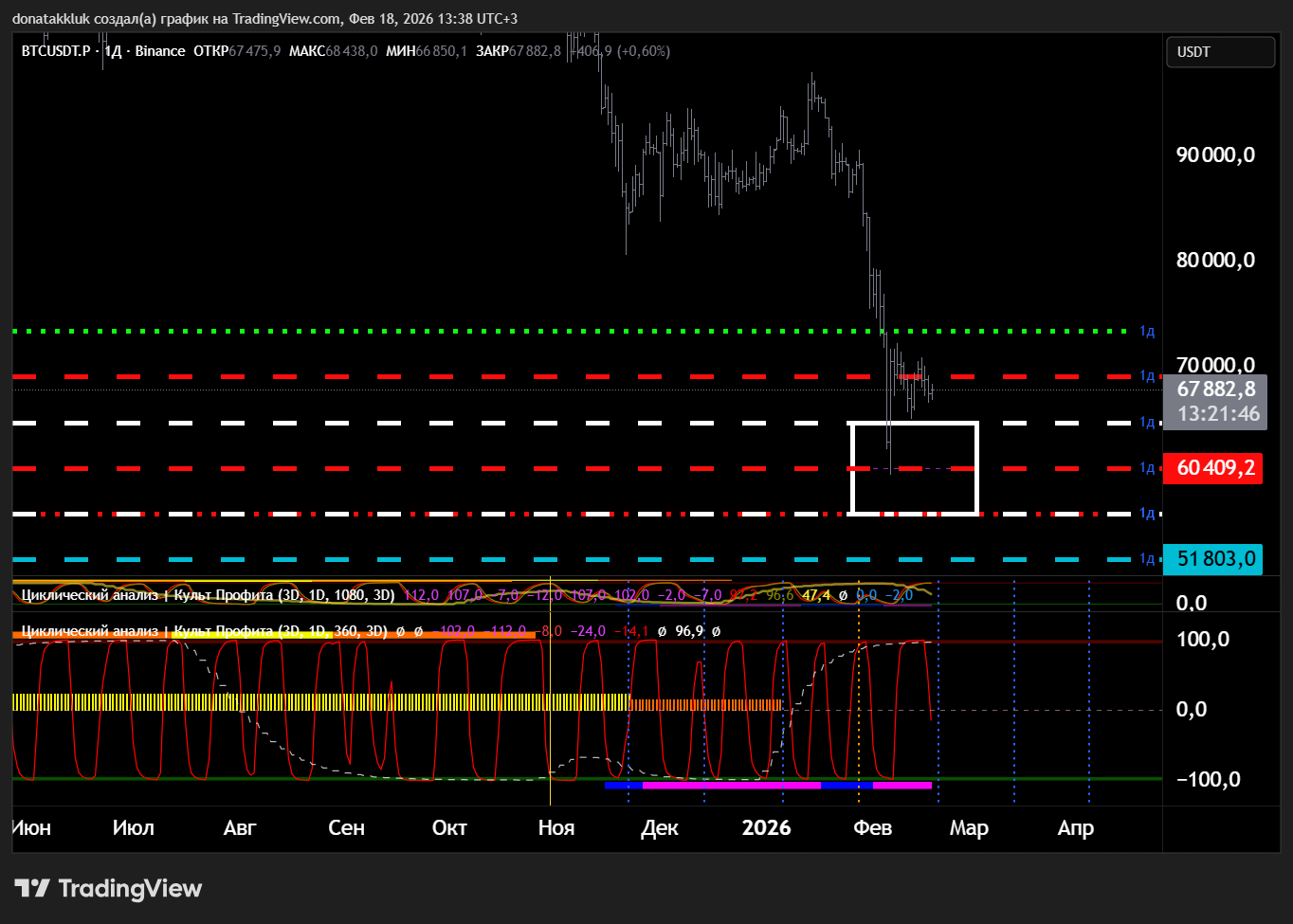The width and height of the screenshot is (1293, 924).
Task: Click the TradingView logo icon
Action: [x=32, y=888]
